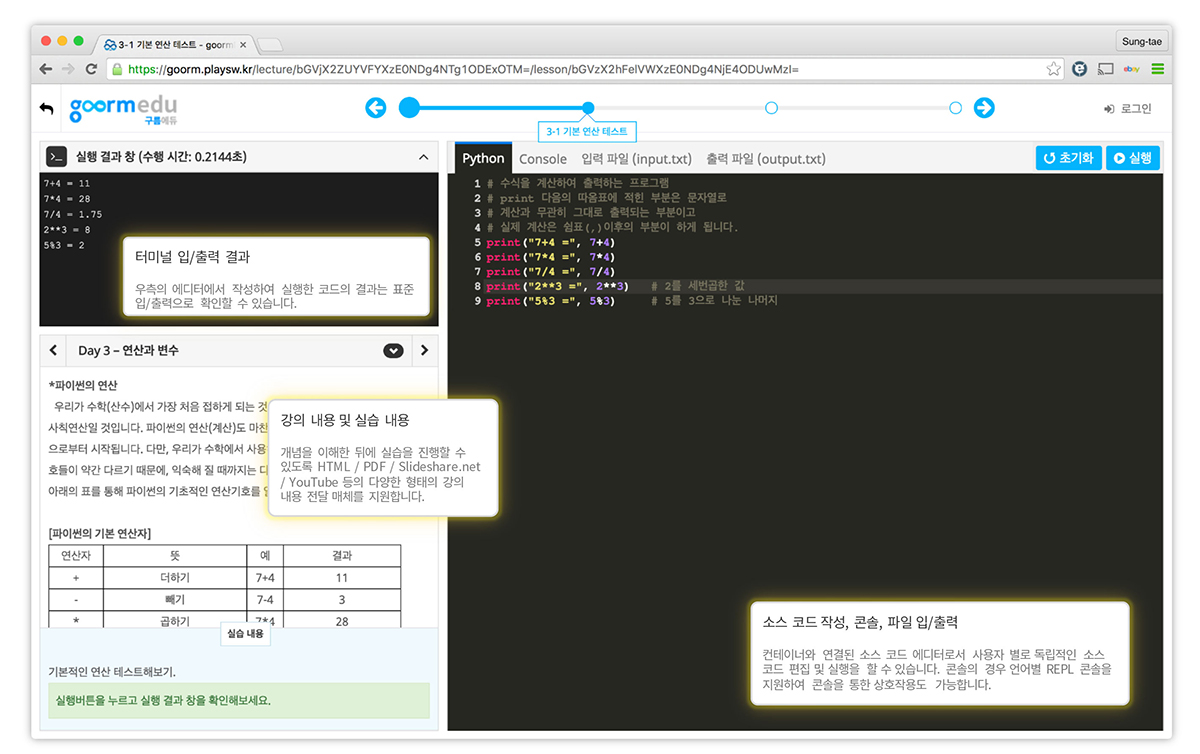Collapse the execution results panel
Screen dimensions: 1200x754
click(x=423, y=157)
